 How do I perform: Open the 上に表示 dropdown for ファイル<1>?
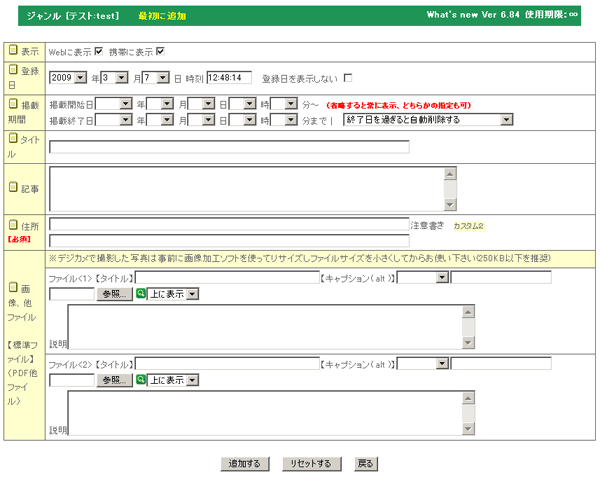174,294
